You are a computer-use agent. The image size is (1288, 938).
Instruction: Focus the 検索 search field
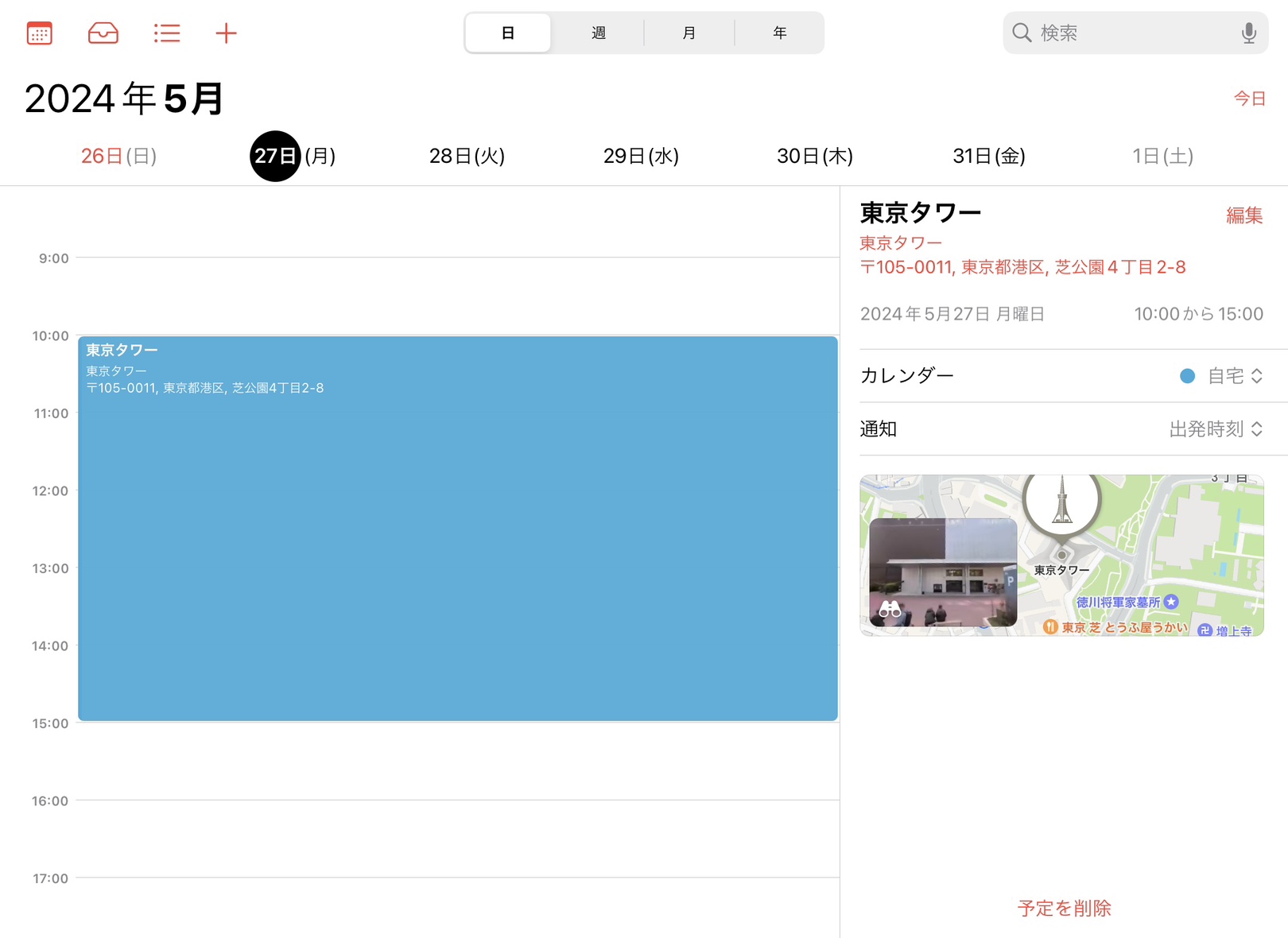tap(1135, 33)
